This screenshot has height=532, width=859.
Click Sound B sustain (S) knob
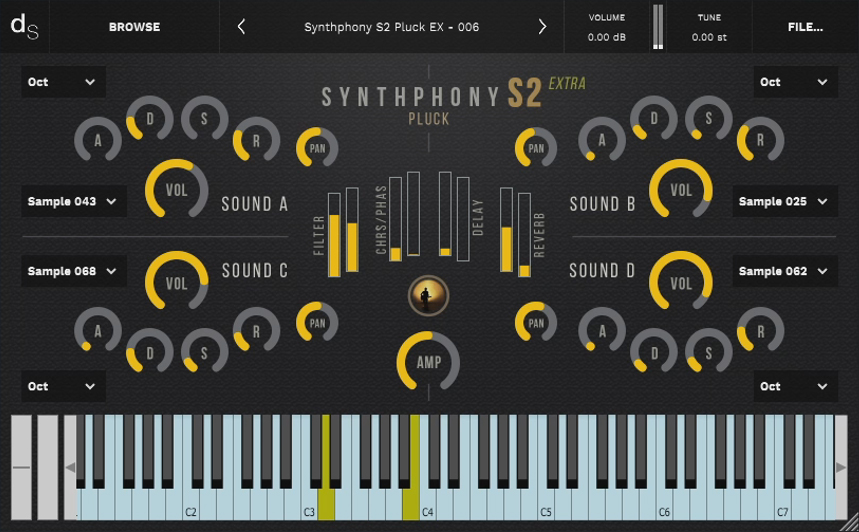708,119
